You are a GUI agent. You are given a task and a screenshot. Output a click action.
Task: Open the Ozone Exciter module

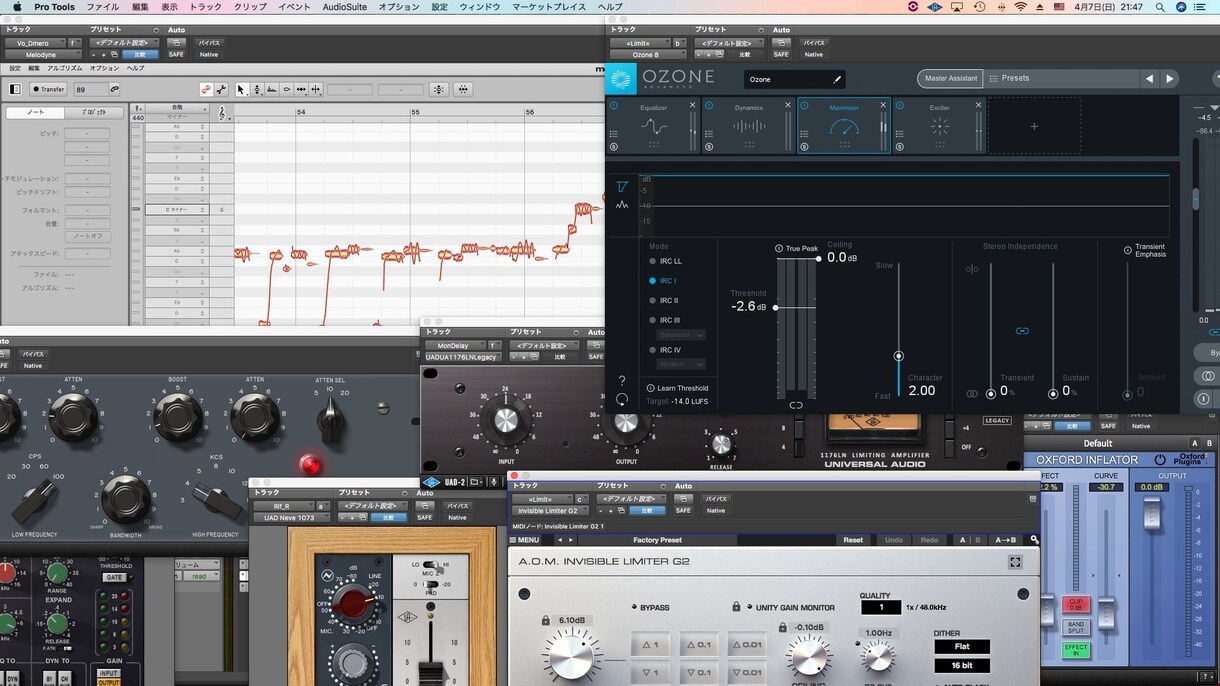coord(940,126)
